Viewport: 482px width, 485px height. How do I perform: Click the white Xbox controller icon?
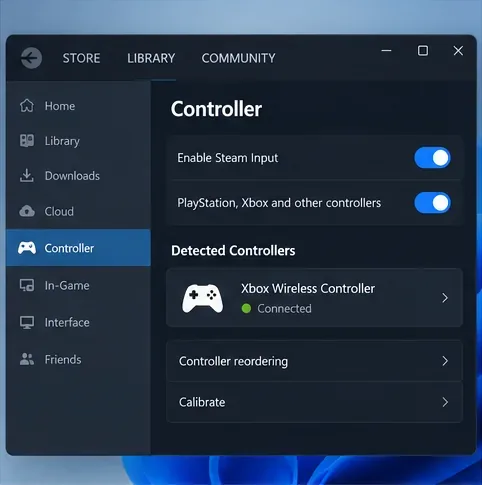pos(202,298)
